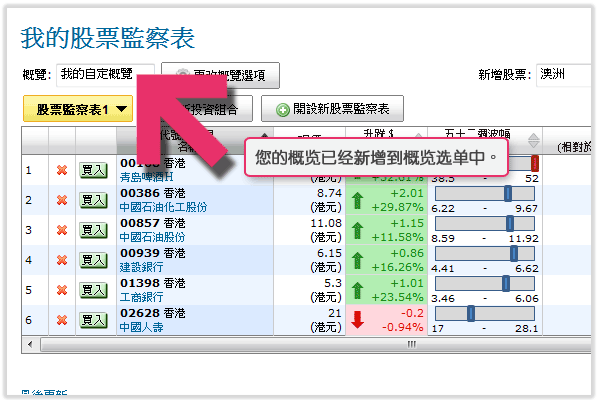Select change value -0.94%
Viewport: 600px width, 400px height.
pos(403,327)
